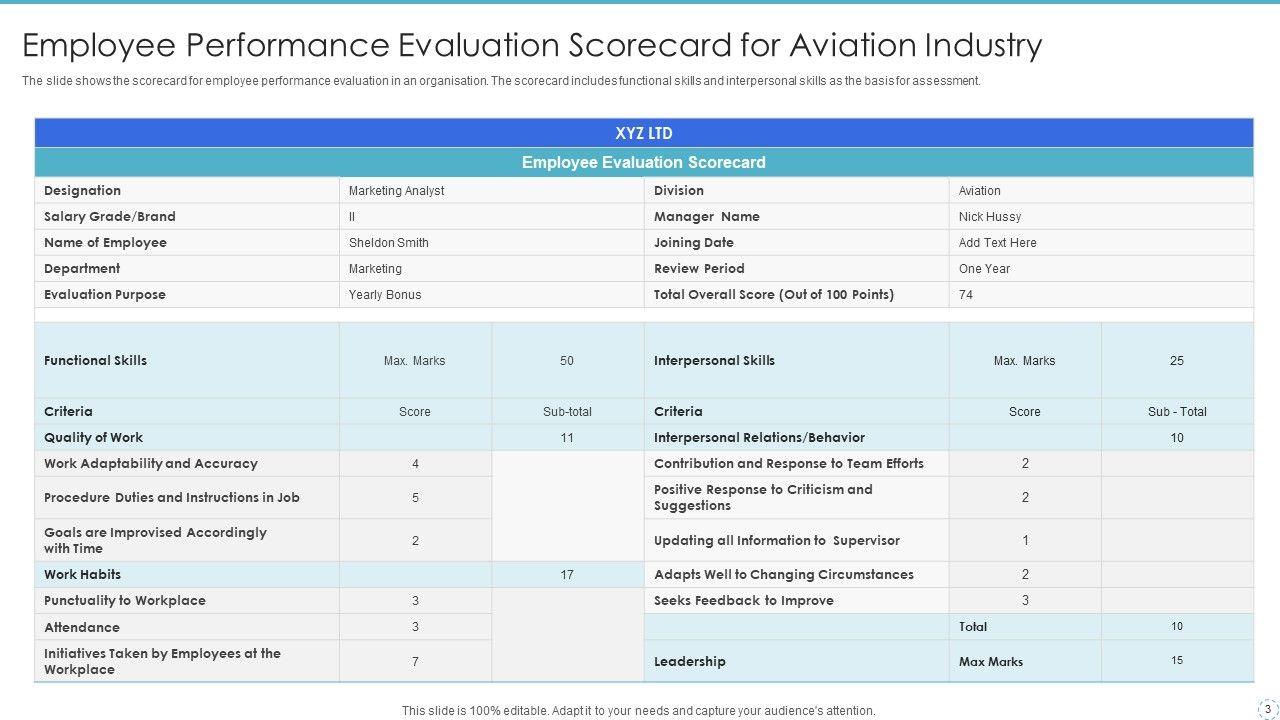Image resolution: width=1280 pixels, height=720 pixels.
Task: Select the Attendance score cell
Action: click(x=415, y=627)
